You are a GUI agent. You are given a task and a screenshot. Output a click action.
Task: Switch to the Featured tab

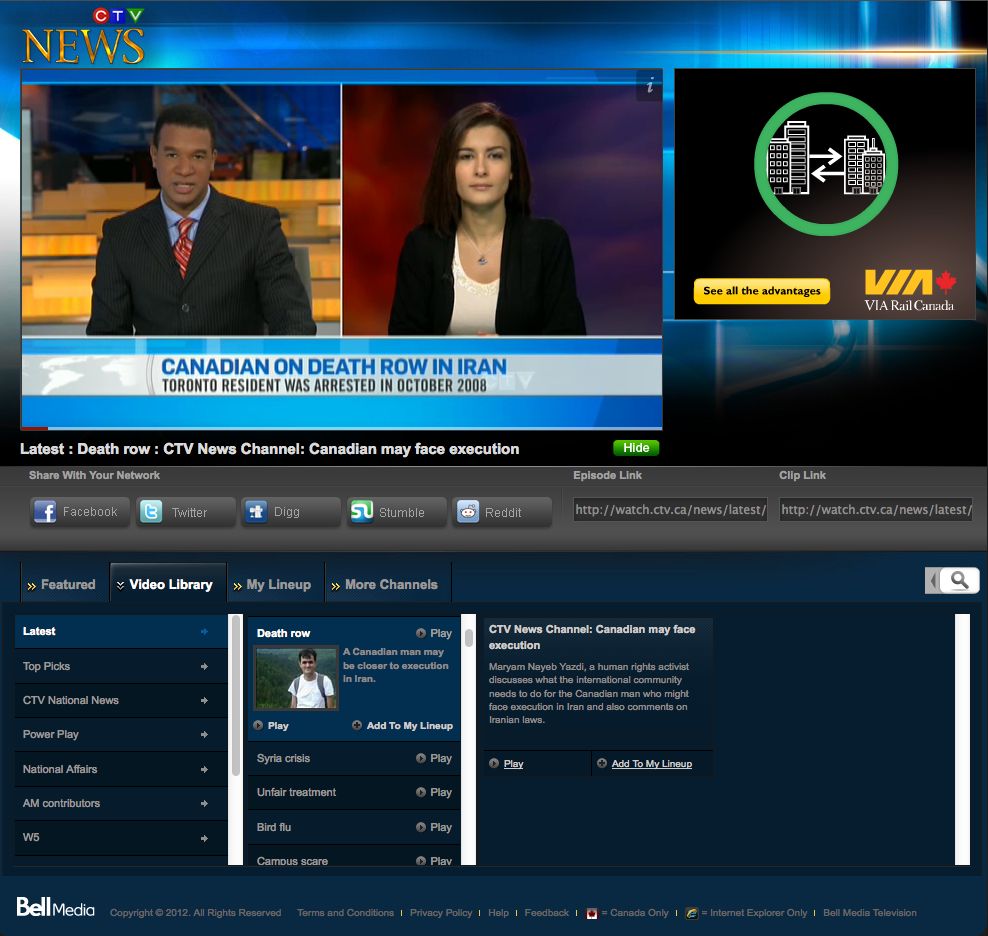pos(61,584)
